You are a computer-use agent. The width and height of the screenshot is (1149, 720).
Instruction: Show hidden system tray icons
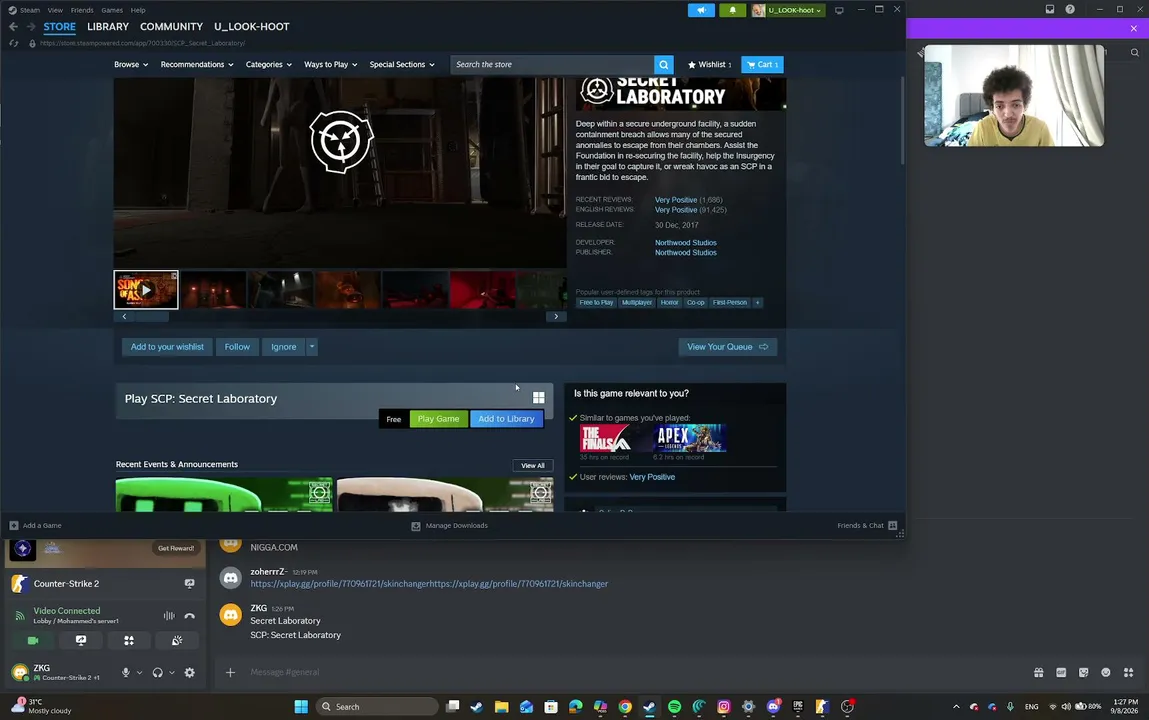(956, 707)
